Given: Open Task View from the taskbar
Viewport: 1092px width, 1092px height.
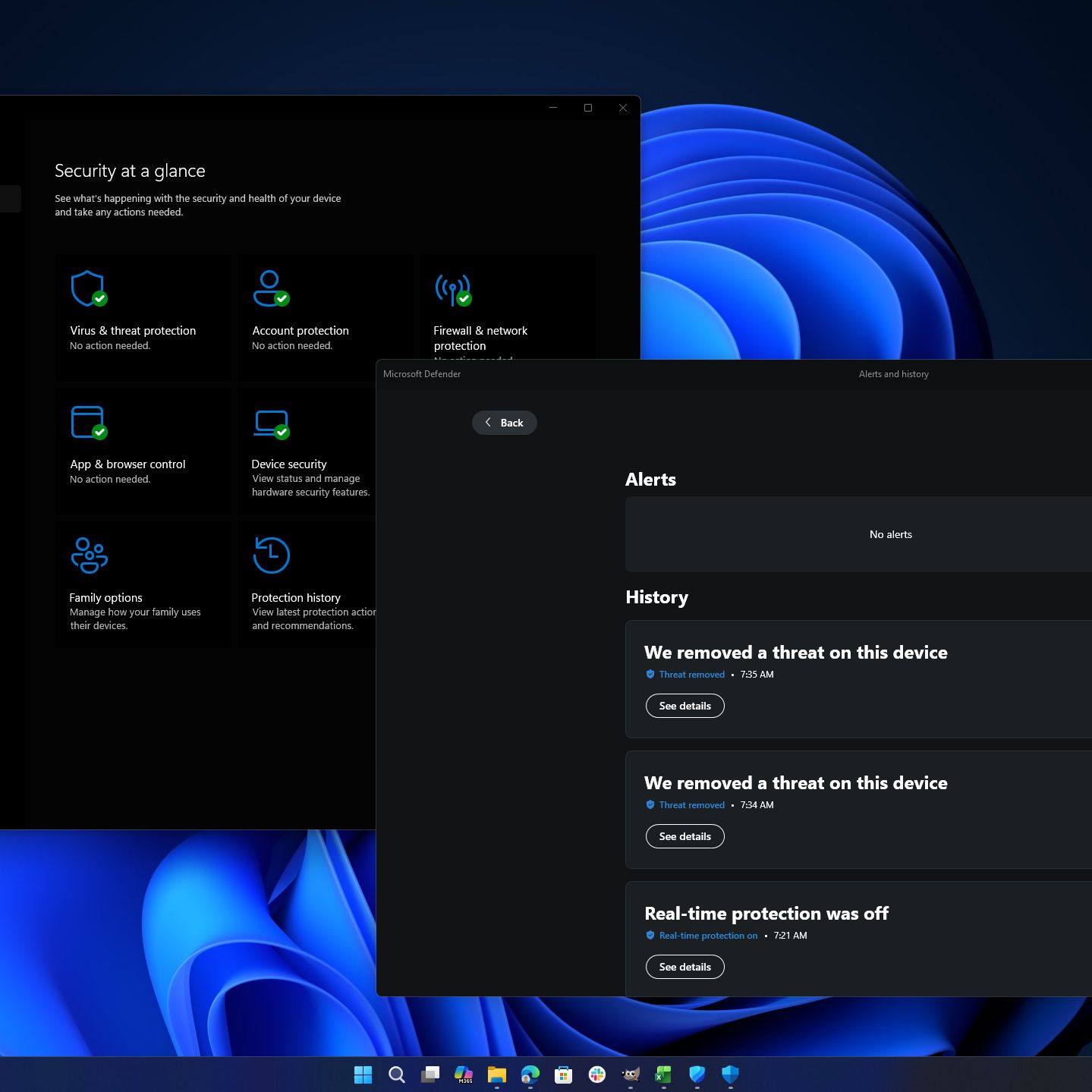Looking at the screenshot, I should 430,1074.
